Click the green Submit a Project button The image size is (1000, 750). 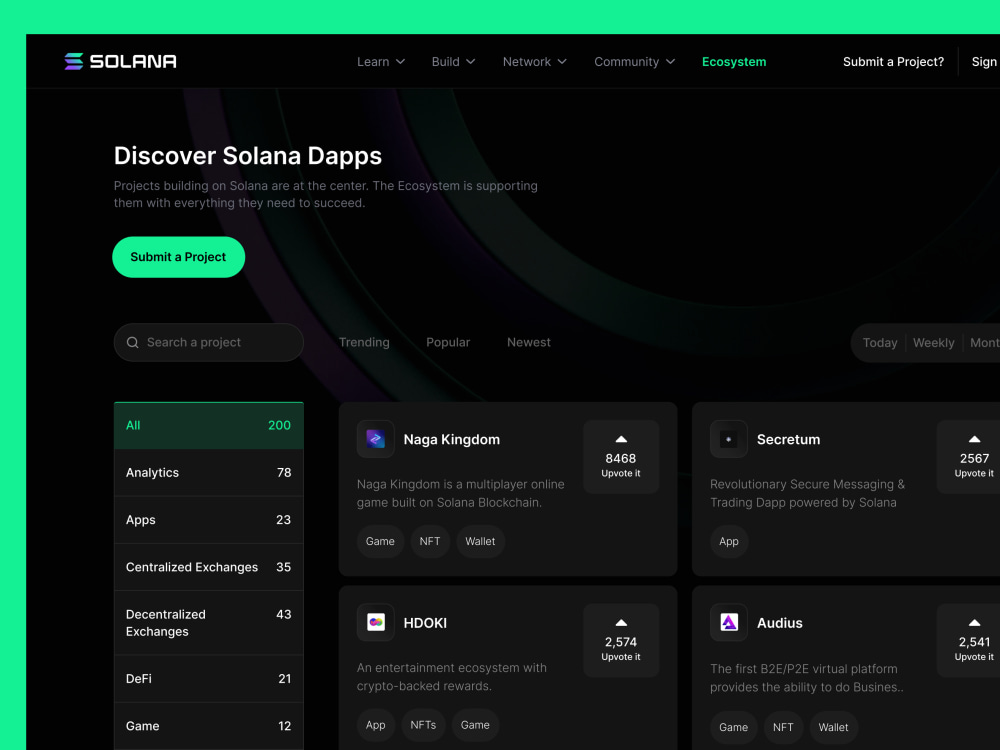[x=179, y=257]
